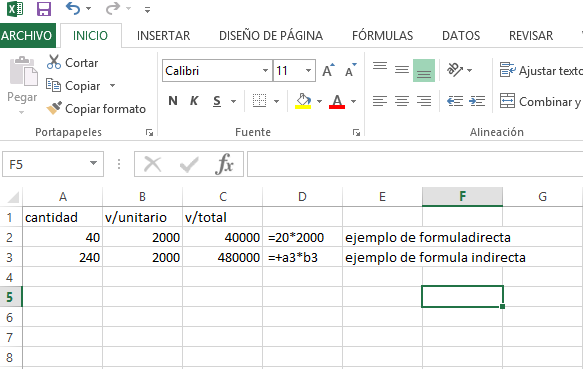This screenshot has width=583, height=369.
Task: Increase font size with the larger A icon
Action: [x=328, y=70]
